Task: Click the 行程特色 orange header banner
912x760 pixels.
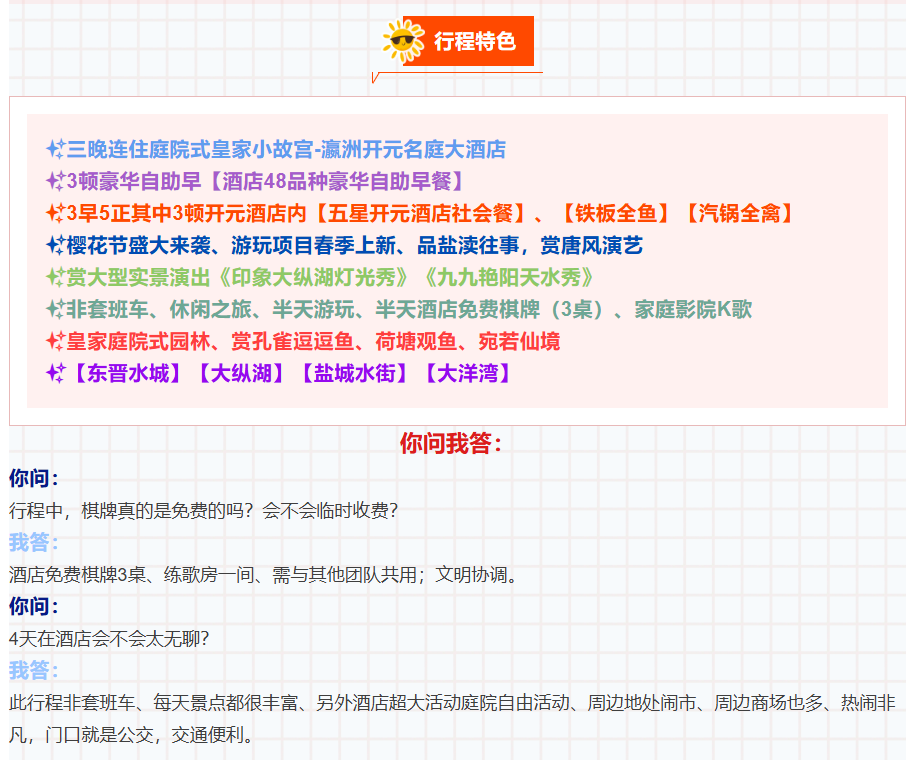Action: [x=468, y=41]
